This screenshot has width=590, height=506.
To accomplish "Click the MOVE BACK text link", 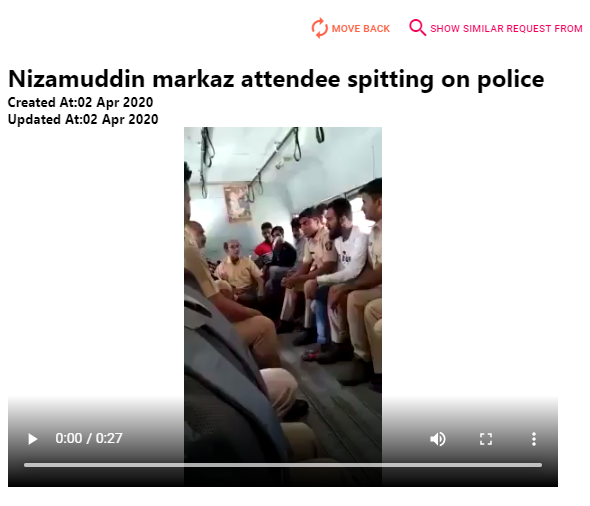I will (360, 29).
